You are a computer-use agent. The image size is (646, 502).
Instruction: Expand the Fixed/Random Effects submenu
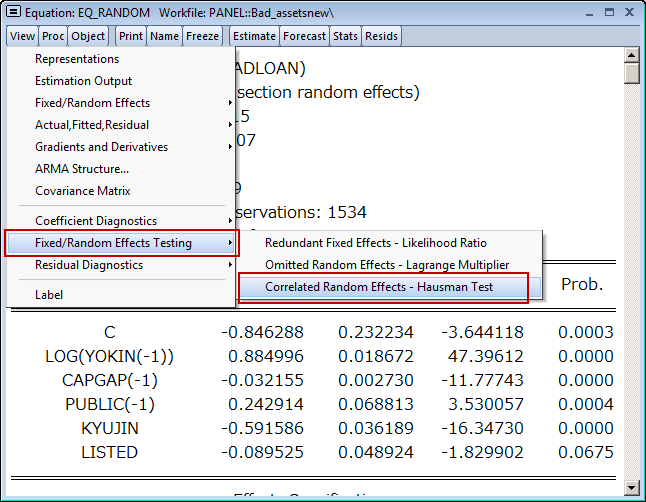(92, 103)
